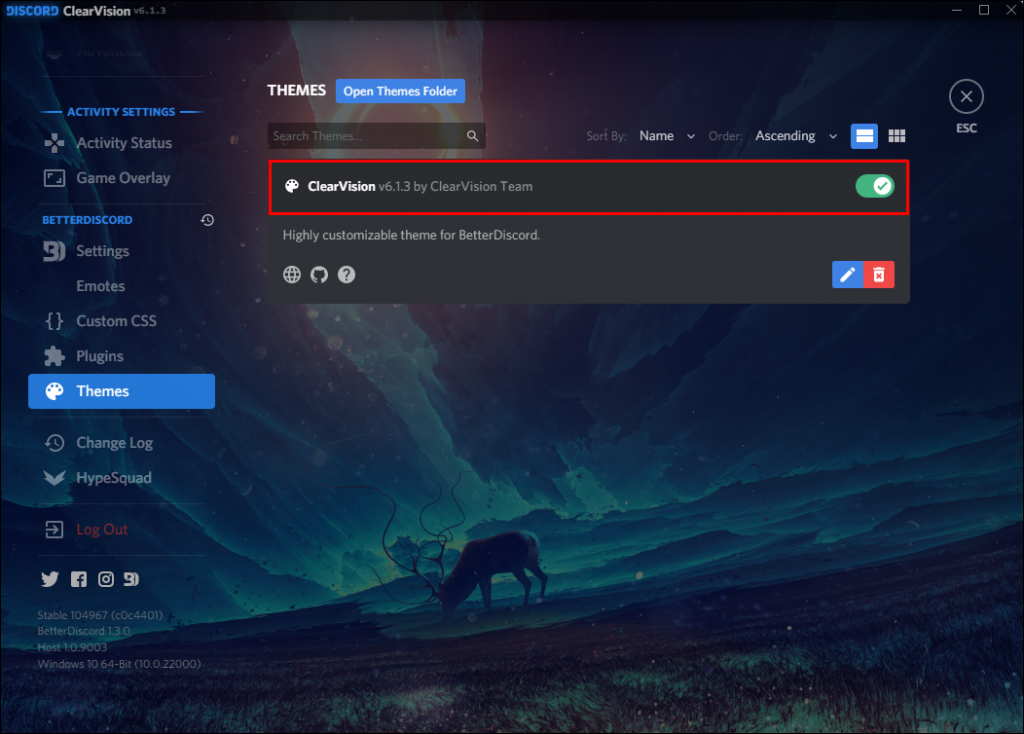Open BetterDiscord's Twitter page
1024x734 pixels.
(x=50, y=578)
